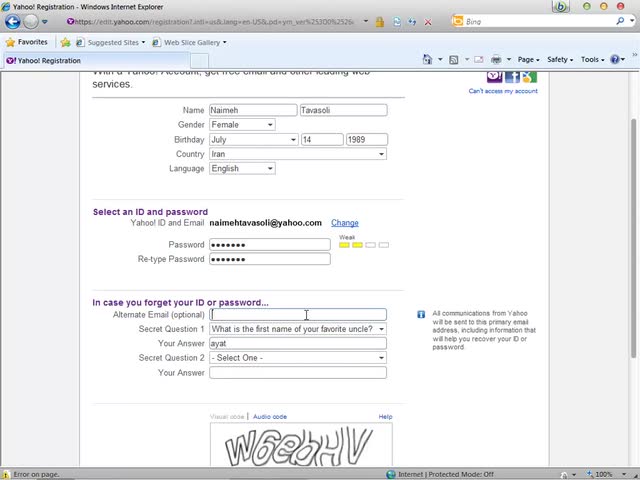Click the security lock icon in address bar
Image resolution: width=640 pixels, height=480 pixels.
click(x=380, y=22)
